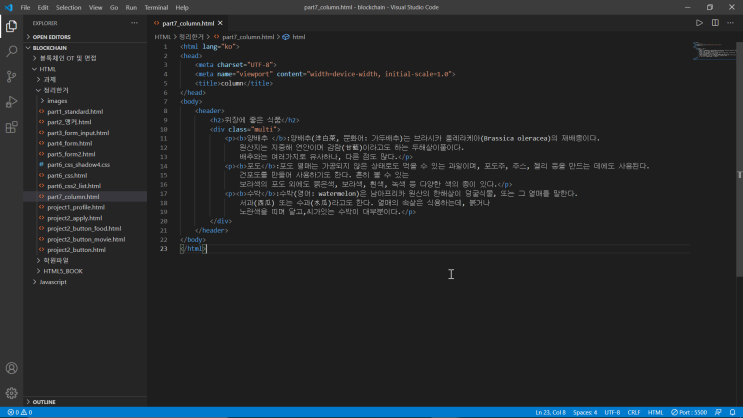Change the UTF-8 encoding setting
Image resolution: width=743 pixels, height=418 pixels.
click(x=612, y=412)
